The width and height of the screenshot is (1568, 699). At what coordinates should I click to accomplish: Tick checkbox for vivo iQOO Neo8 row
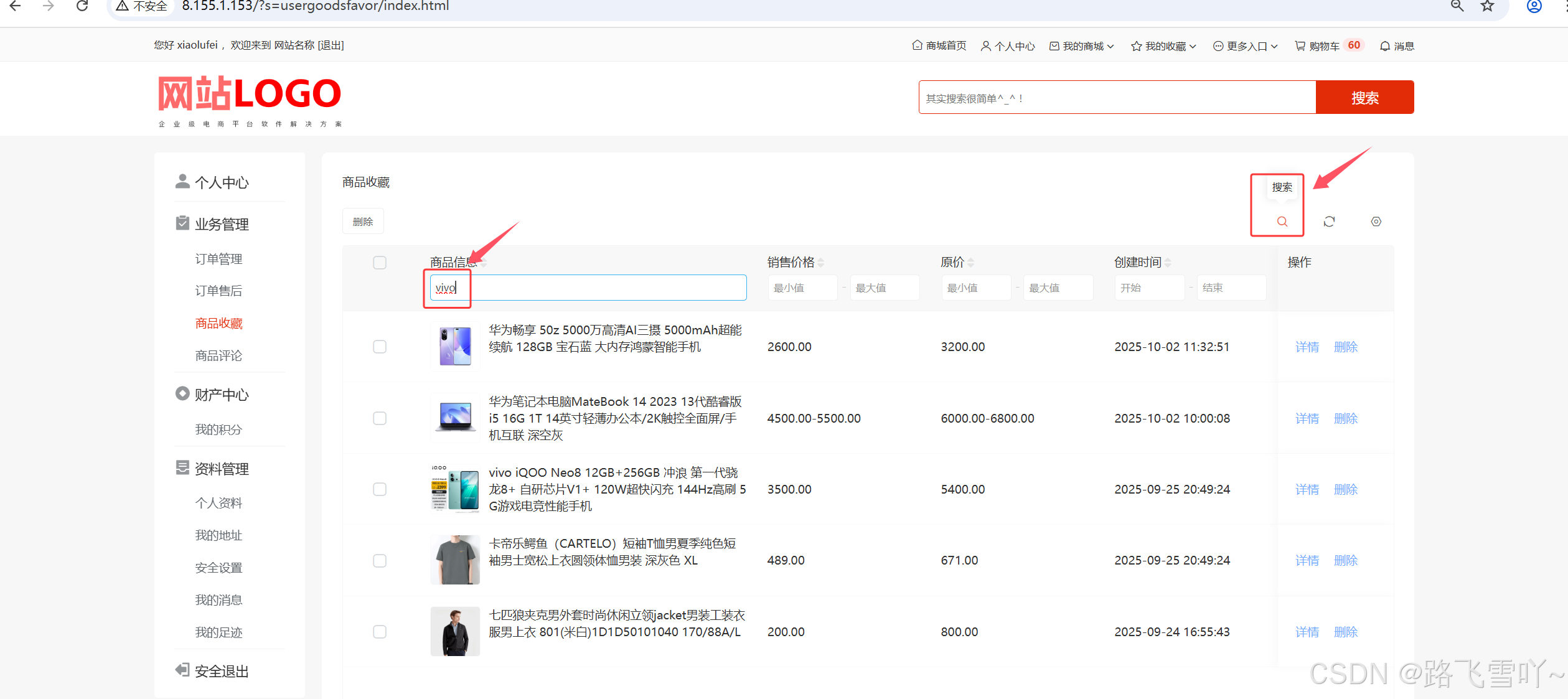(x=380, y=489)
